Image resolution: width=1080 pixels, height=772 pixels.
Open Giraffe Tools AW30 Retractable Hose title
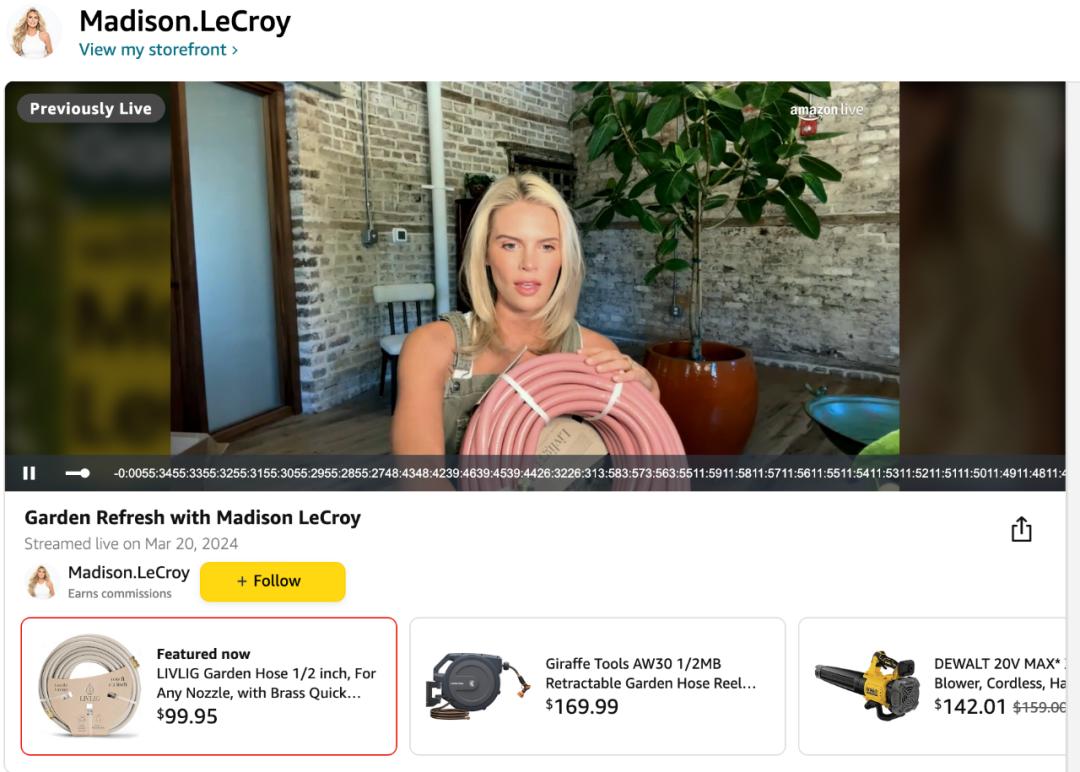point(650,674)
